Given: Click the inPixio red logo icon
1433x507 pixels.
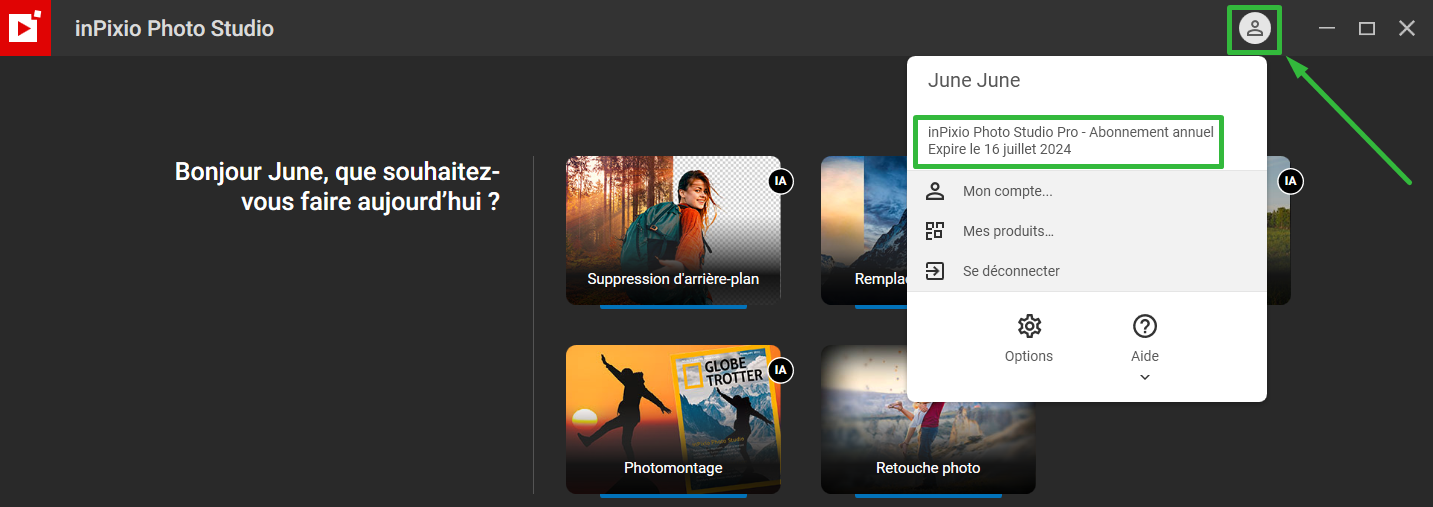Looking at the screenshot, I should (x=25, y=28).
